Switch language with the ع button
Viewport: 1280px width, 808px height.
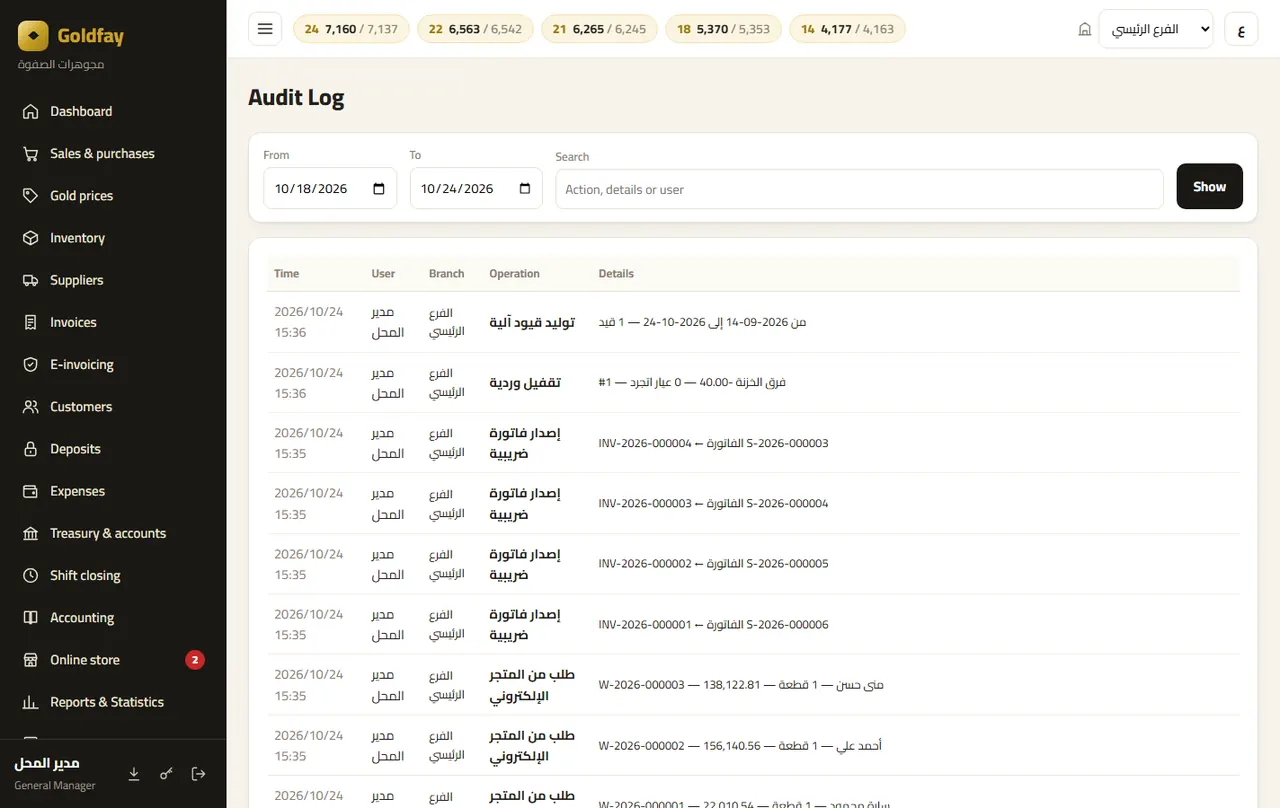tap(1241, 29)
